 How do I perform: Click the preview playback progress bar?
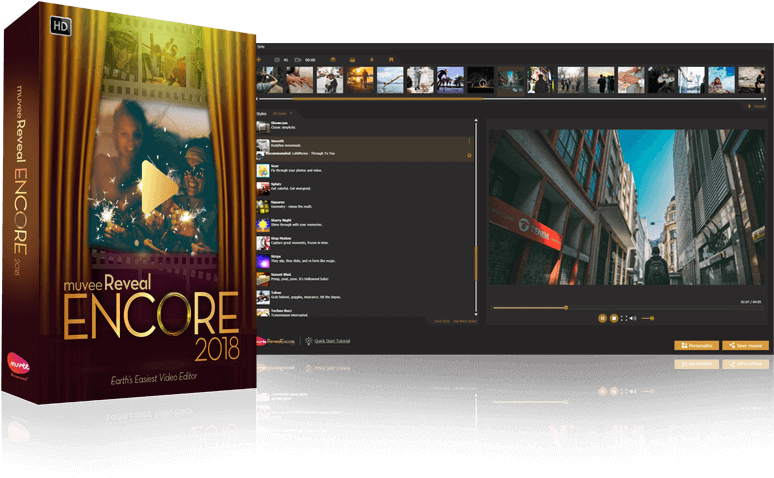tap(627, 308)
